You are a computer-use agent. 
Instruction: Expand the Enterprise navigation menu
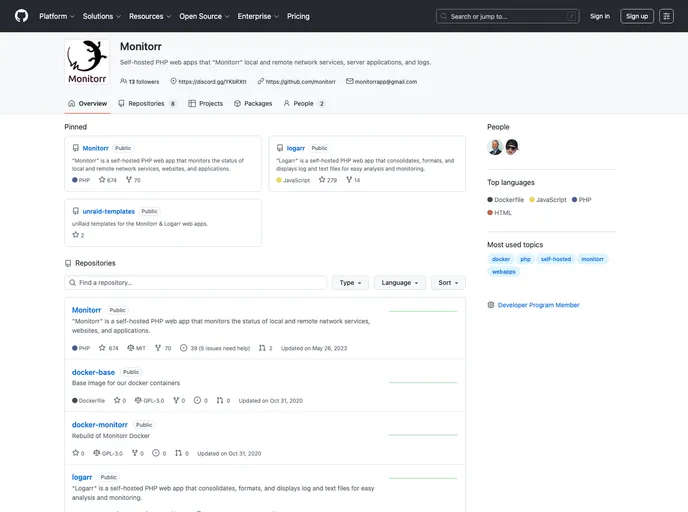(258, 16)
